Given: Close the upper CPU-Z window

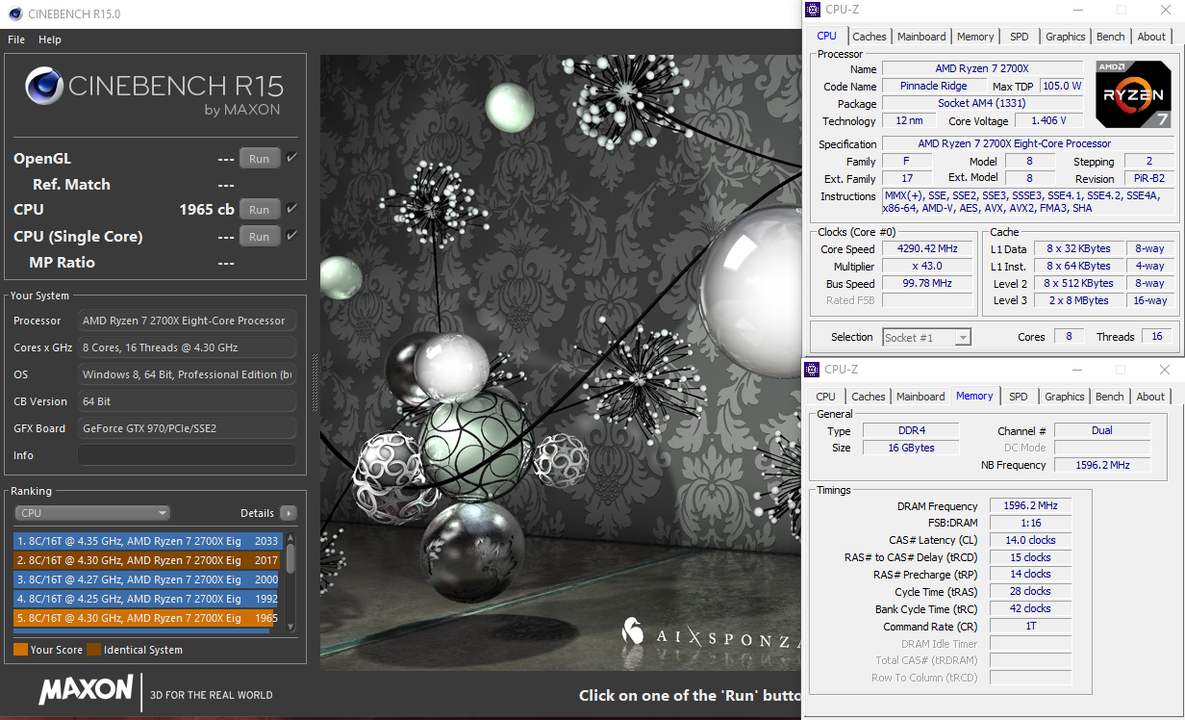Looking at the screenshot, I should 1165,10.
